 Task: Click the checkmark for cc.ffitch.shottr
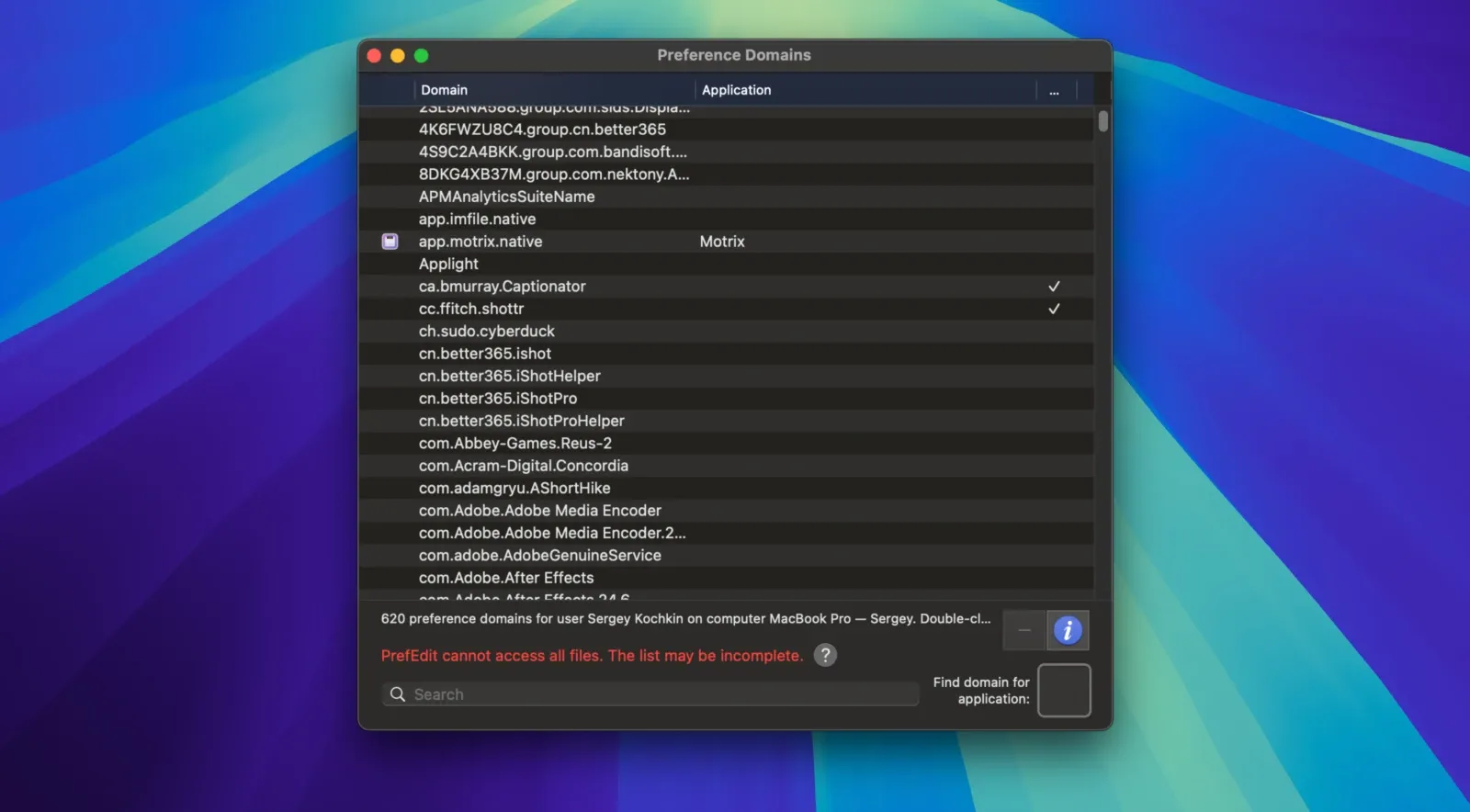coord(1054,309)
